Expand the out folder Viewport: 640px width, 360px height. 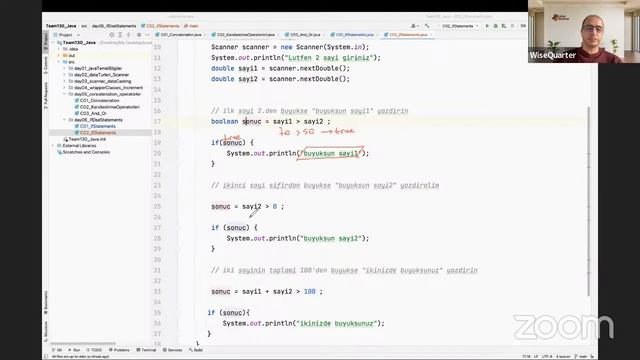(x=59, y=56)
